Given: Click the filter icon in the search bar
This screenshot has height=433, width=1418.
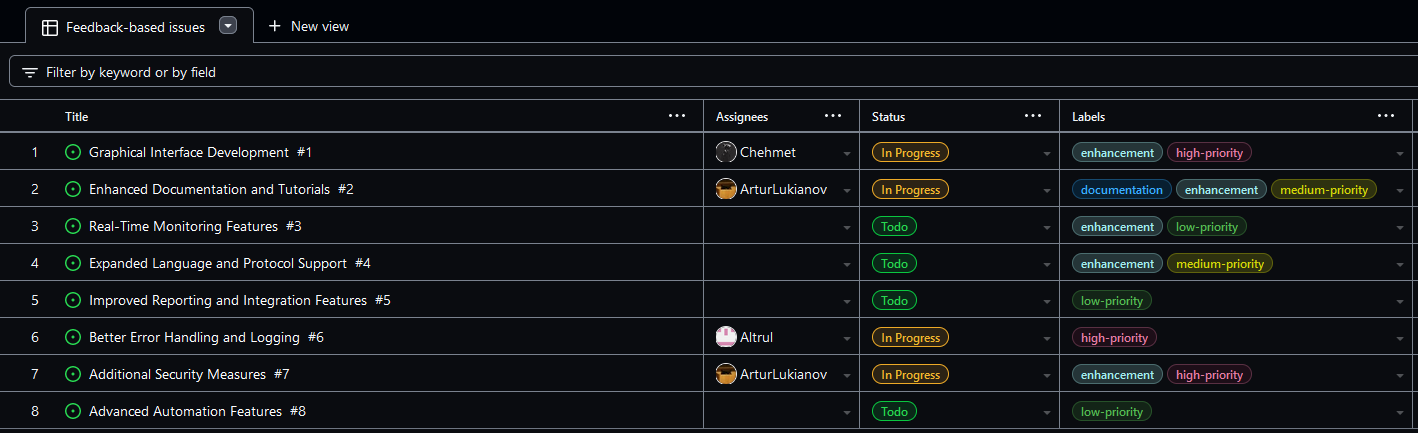Looking at the screenshot, I should coord(30,72).
